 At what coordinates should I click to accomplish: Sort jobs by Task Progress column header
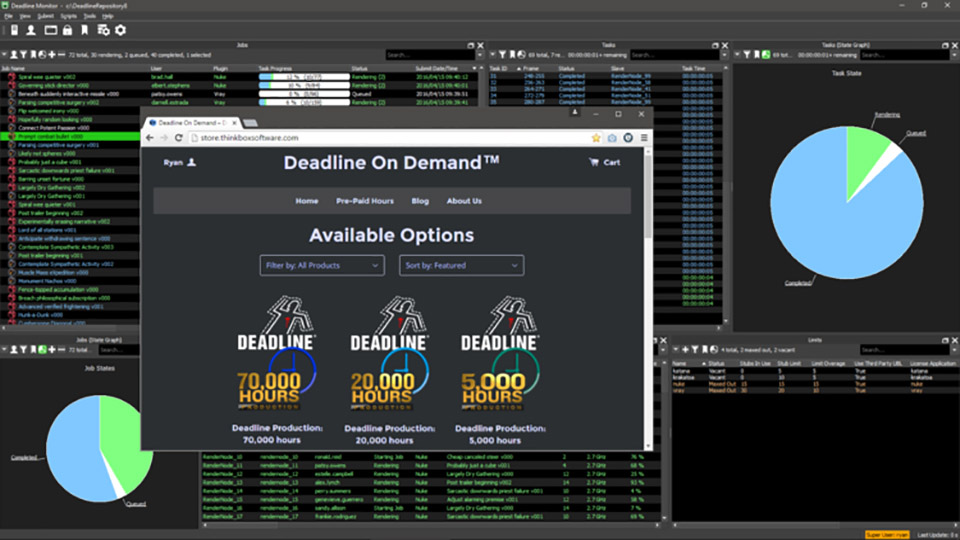pos(276,68)
